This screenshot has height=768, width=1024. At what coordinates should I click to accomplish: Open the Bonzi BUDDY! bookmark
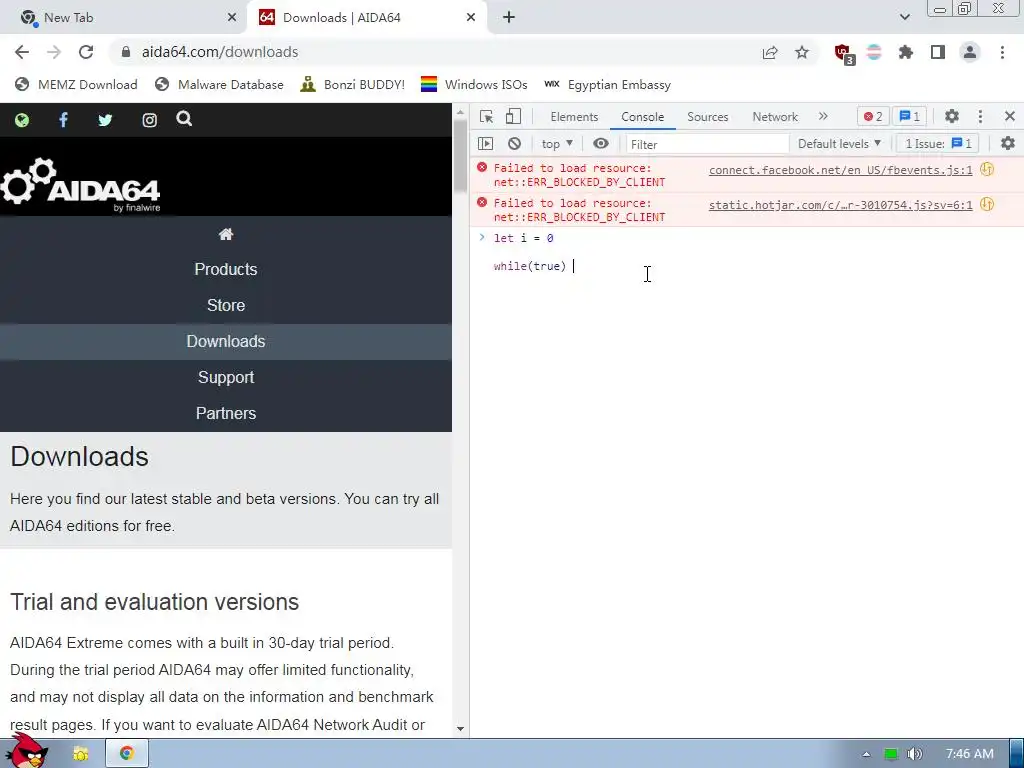pyautogui.click(x=353, y=84)
